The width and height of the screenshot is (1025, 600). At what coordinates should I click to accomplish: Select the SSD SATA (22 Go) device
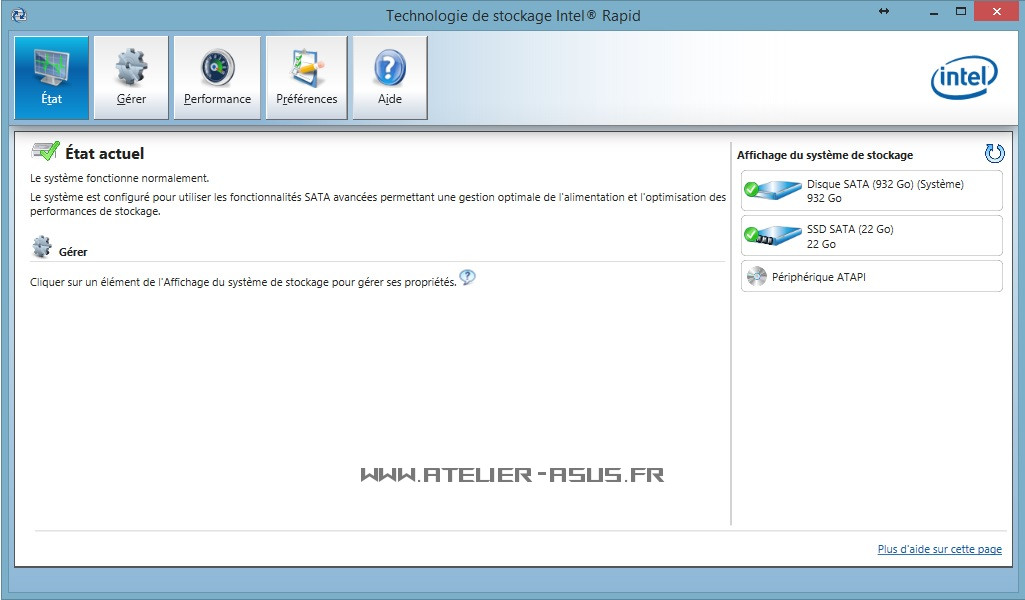click(x=871, y=236)
